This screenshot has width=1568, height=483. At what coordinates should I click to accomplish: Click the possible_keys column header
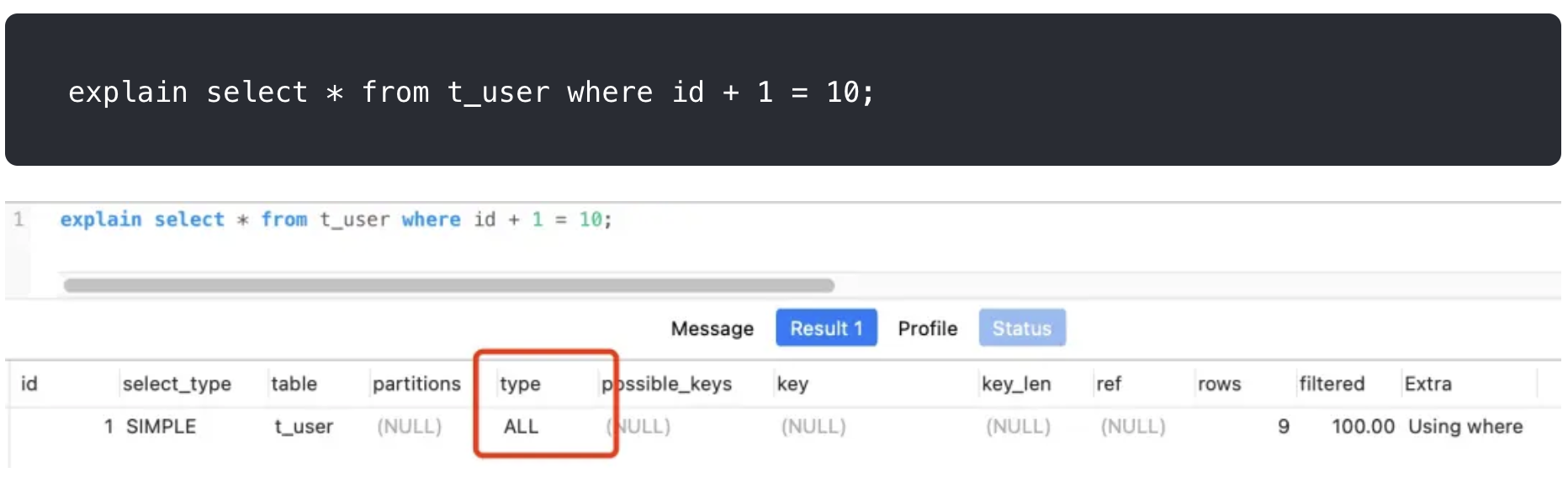(666, 384)
